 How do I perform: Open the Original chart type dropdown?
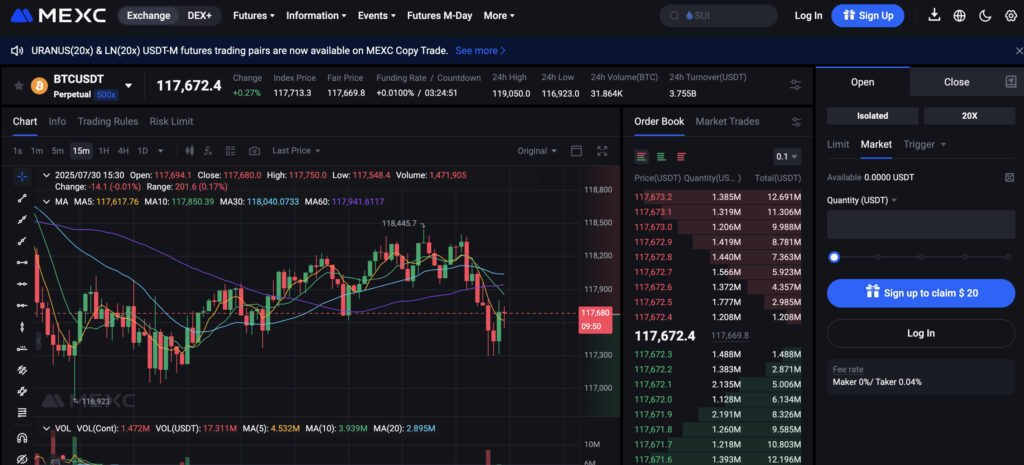[x=537, y=151]
